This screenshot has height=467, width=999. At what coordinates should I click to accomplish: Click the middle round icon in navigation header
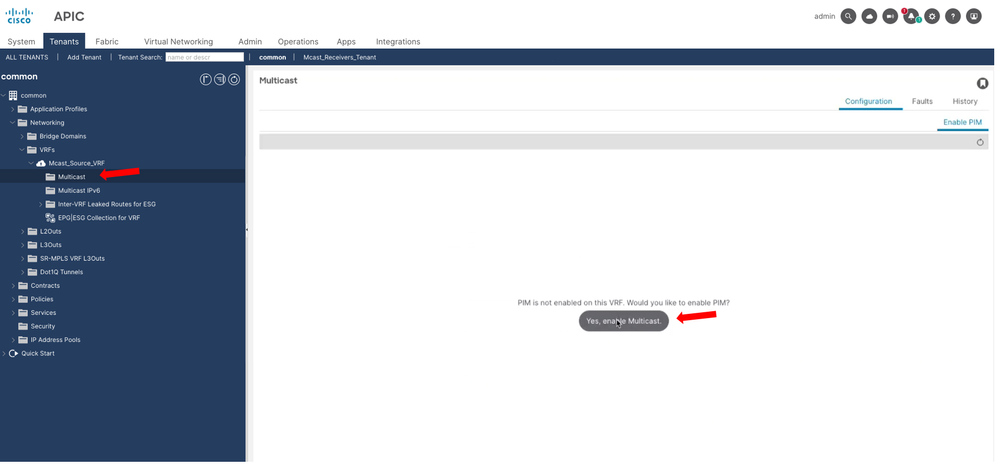pyautogui.click(x=220, y=80)
